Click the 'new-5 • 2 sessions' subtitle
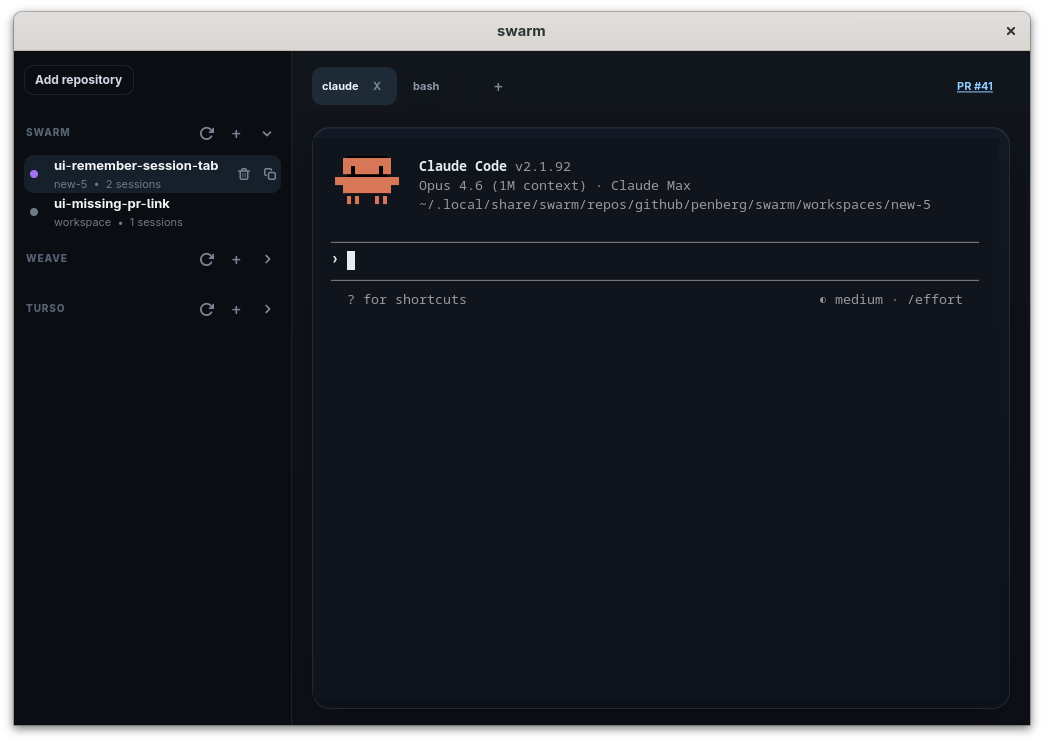 [x=107, y=185]
